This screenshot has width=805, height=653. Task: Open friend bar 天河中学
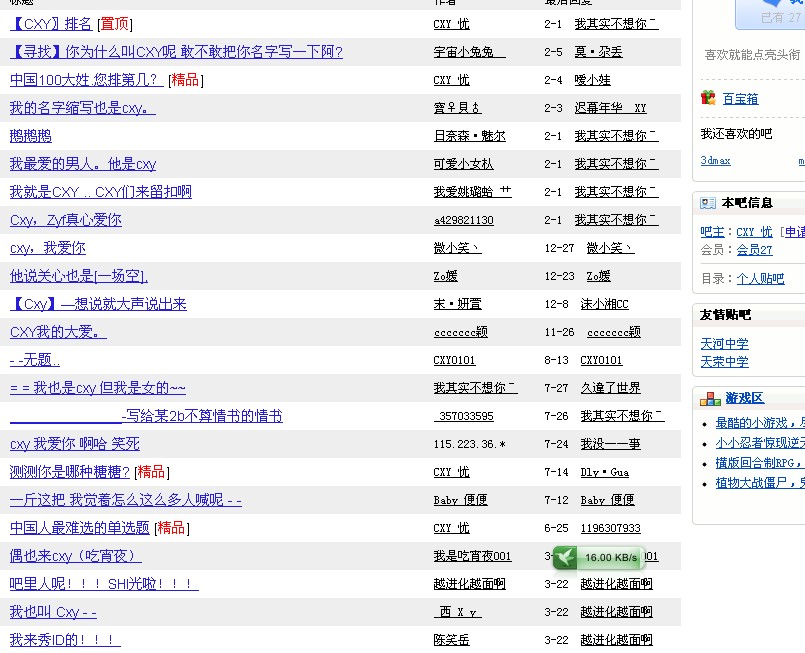(x=724, y=344)
